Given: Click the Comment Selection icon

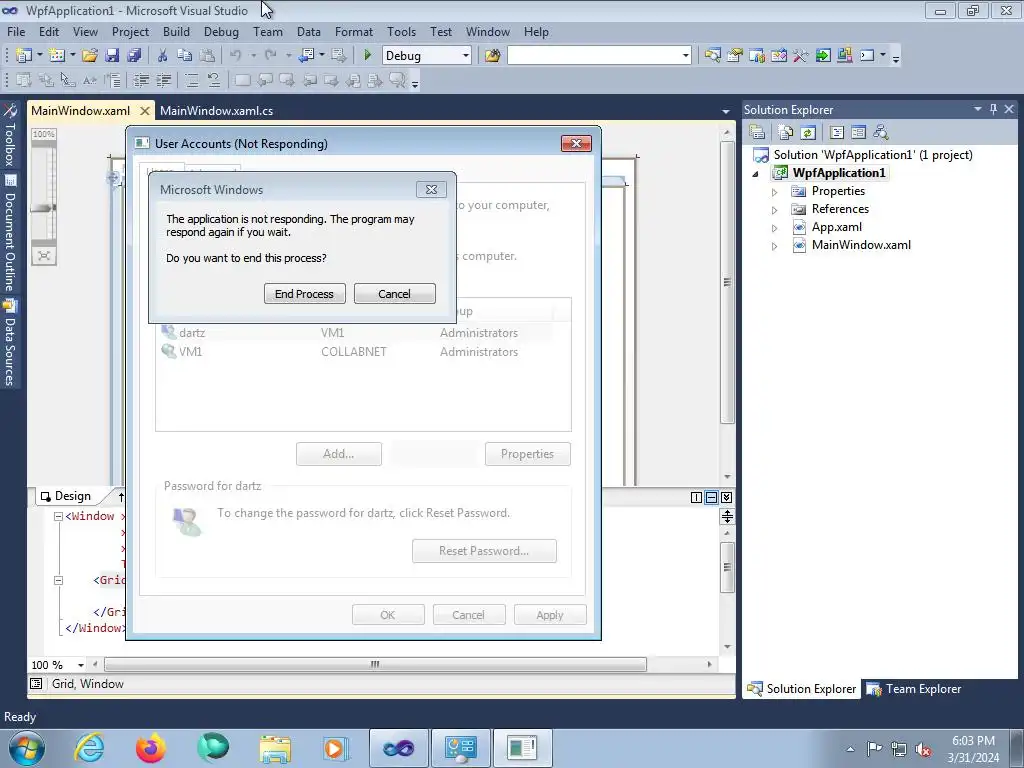Looking at the screenshot, I should (x=191, y=80).
